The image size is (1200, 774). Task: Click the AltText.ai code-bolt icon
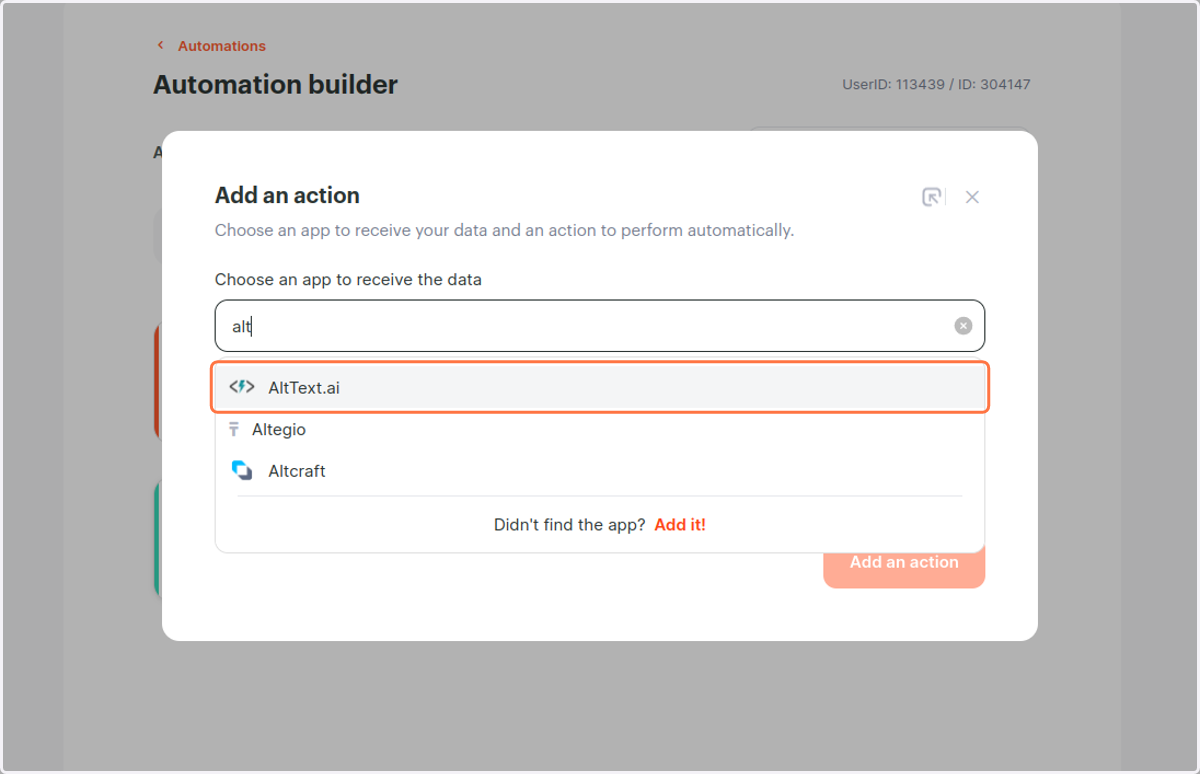tap(242, 387)
